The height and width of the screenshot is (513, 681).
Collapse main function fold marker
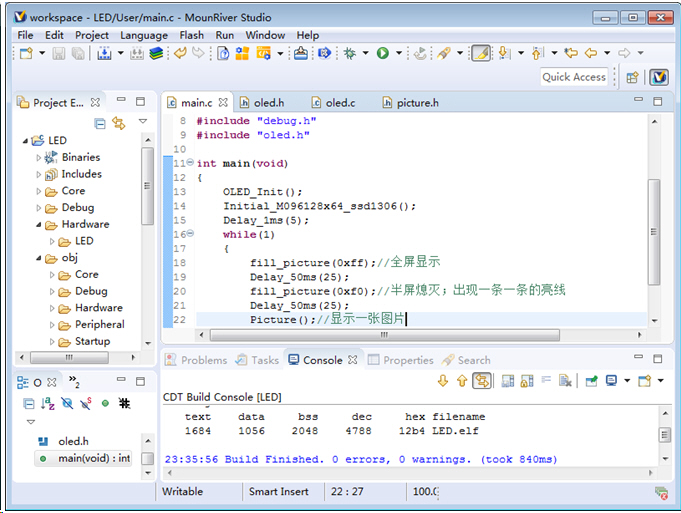[190, 163]
